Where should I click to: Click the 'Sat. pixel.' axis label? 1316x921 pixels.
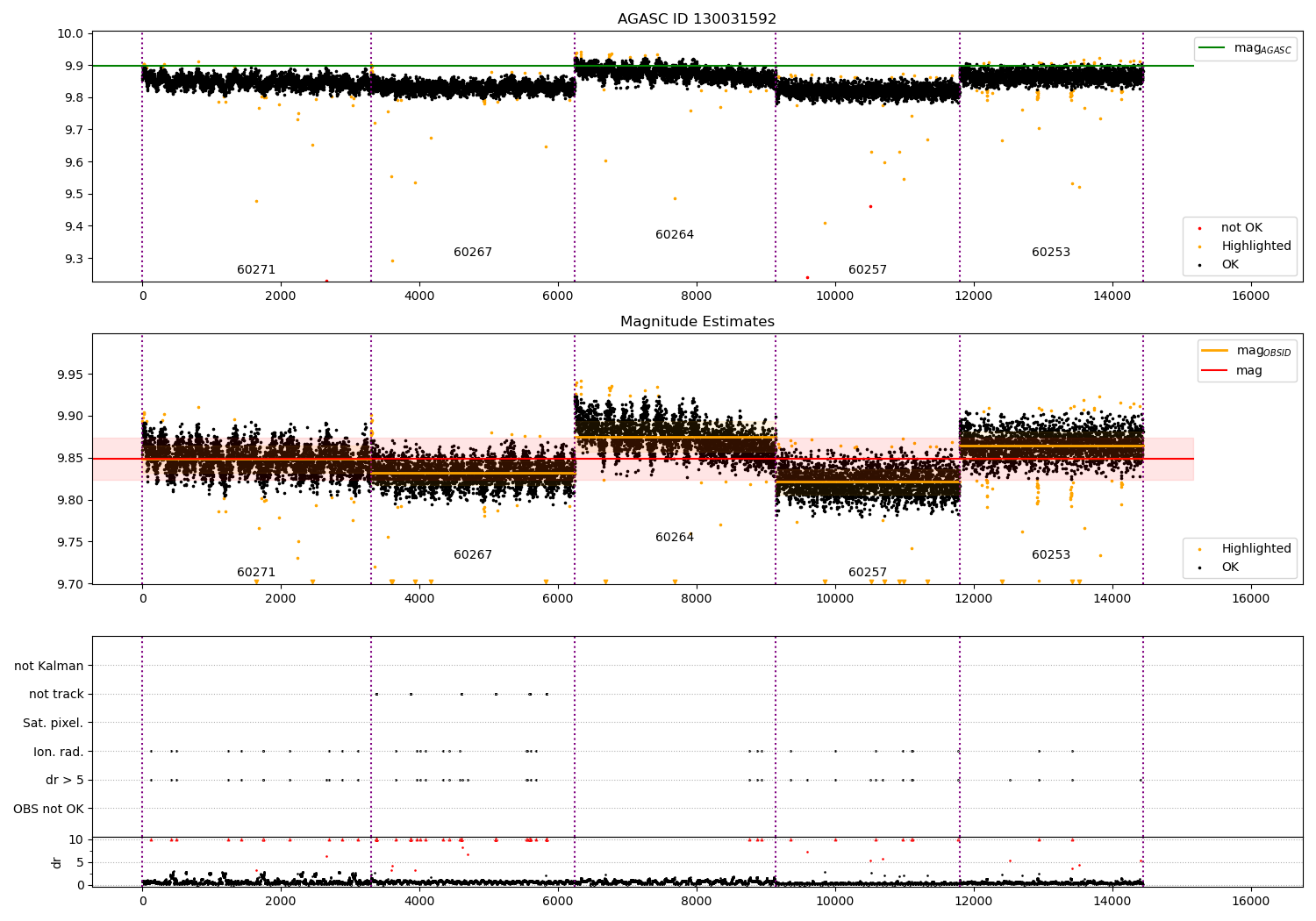(54, 724)
